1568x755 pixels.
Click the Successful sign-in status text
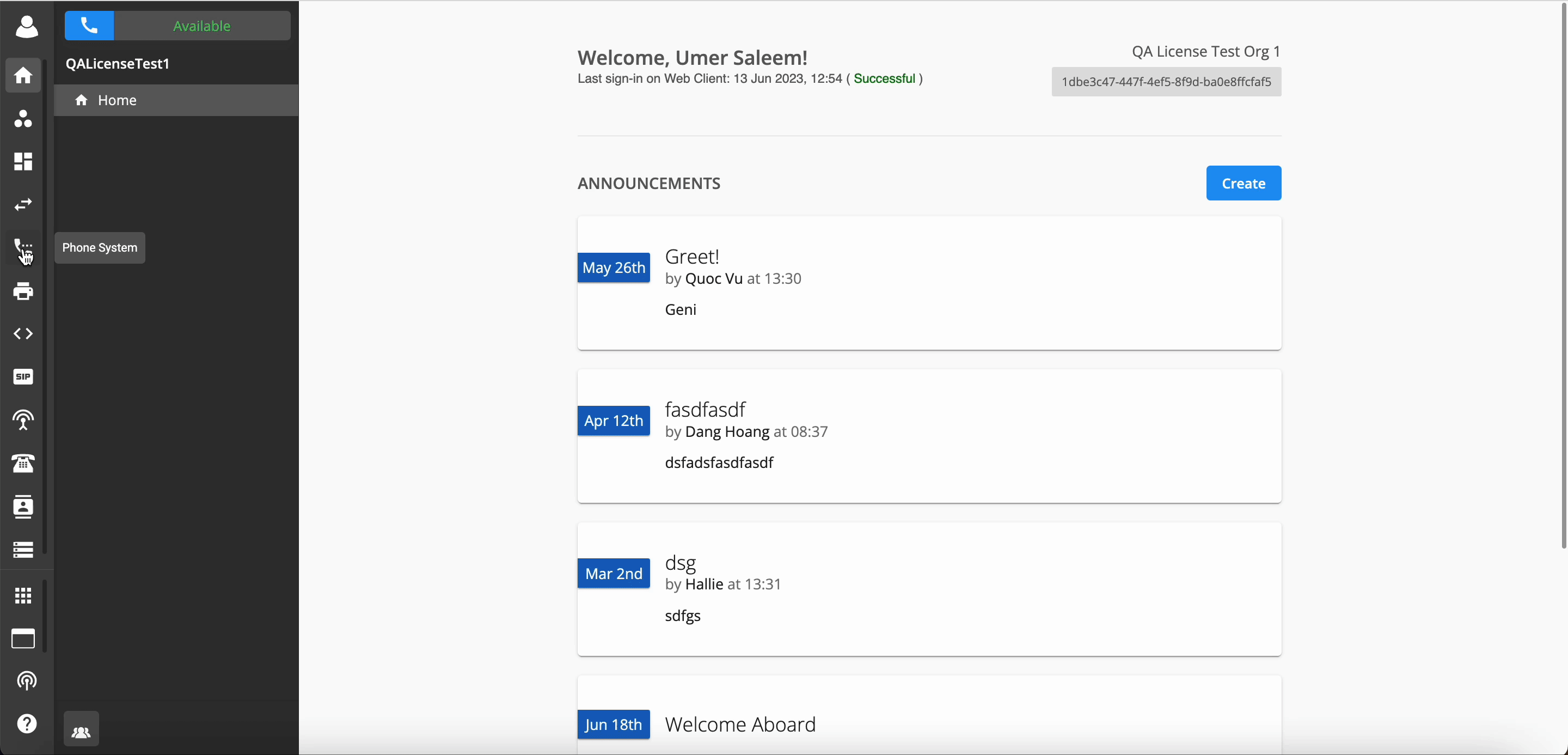tap(884, 78)
